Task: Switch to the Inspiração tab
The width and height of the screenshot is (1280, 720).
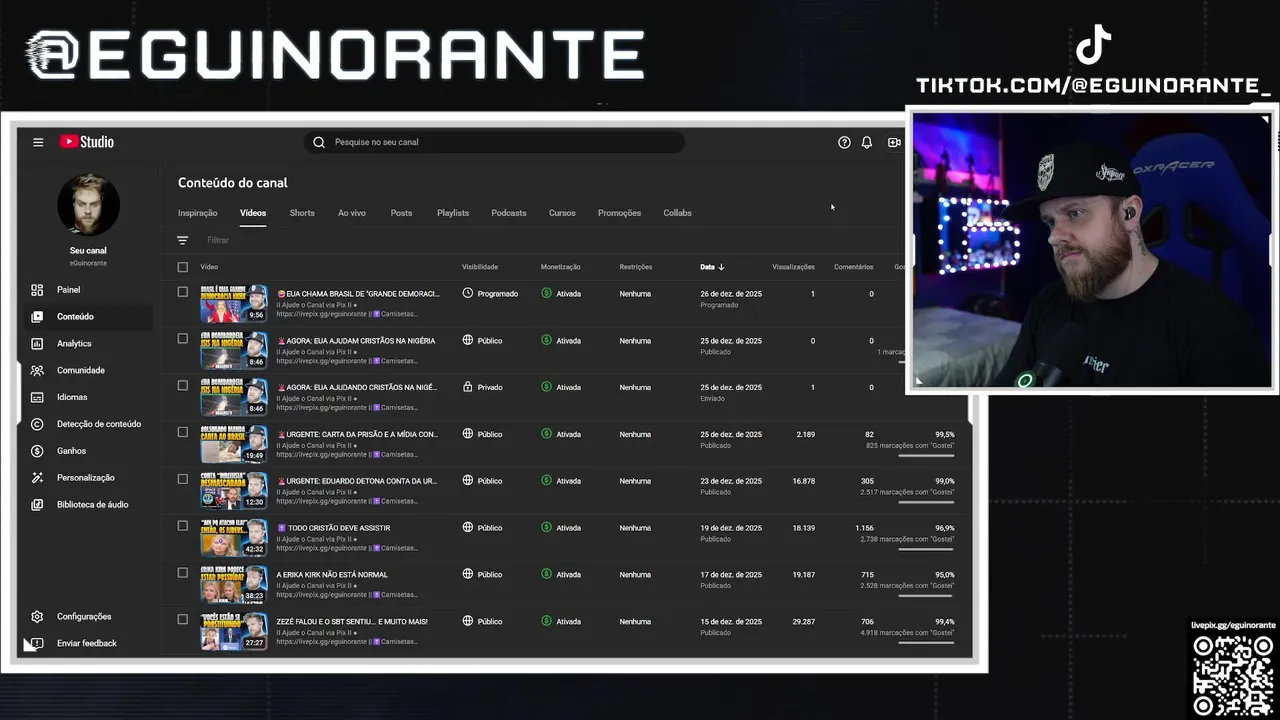Action: point(197,213)
